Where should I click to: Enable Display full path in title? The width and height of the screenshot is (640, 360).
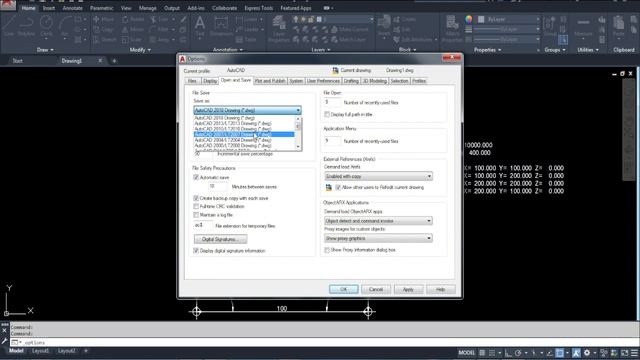[x=327, y=115]
